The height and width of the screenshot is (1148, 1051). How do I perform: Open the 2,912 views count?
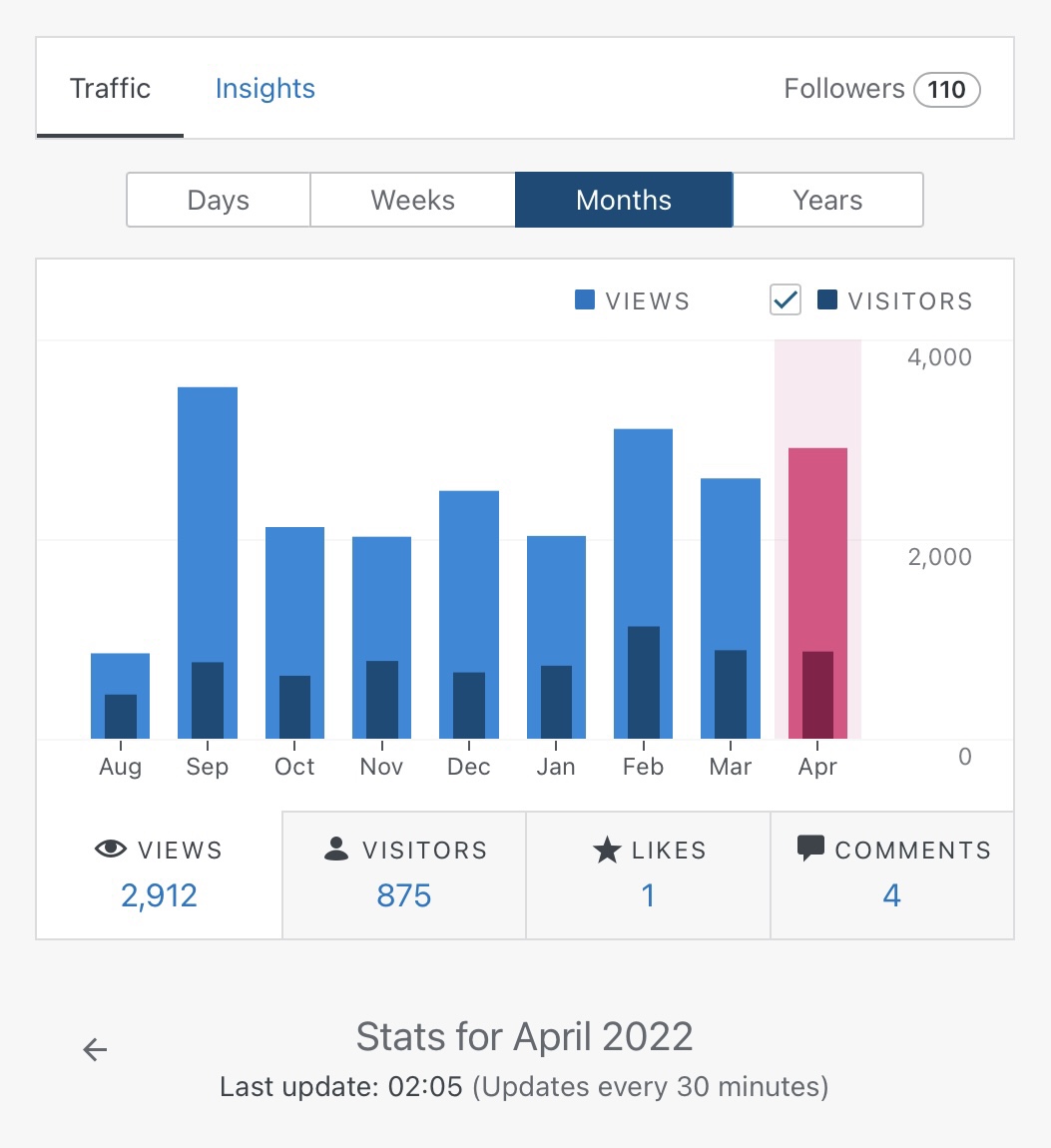tap(160, 895)
